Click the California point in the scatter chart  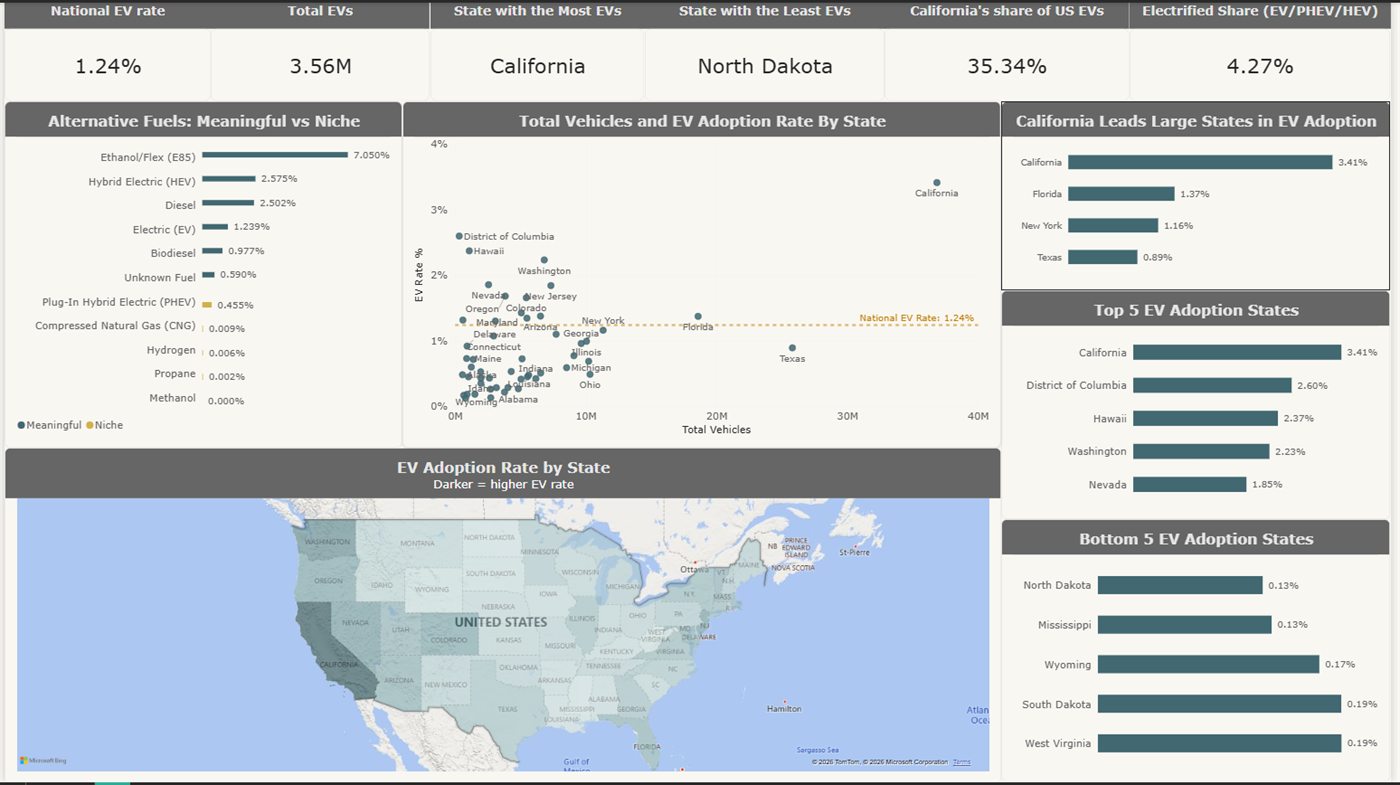coord(937,183)
